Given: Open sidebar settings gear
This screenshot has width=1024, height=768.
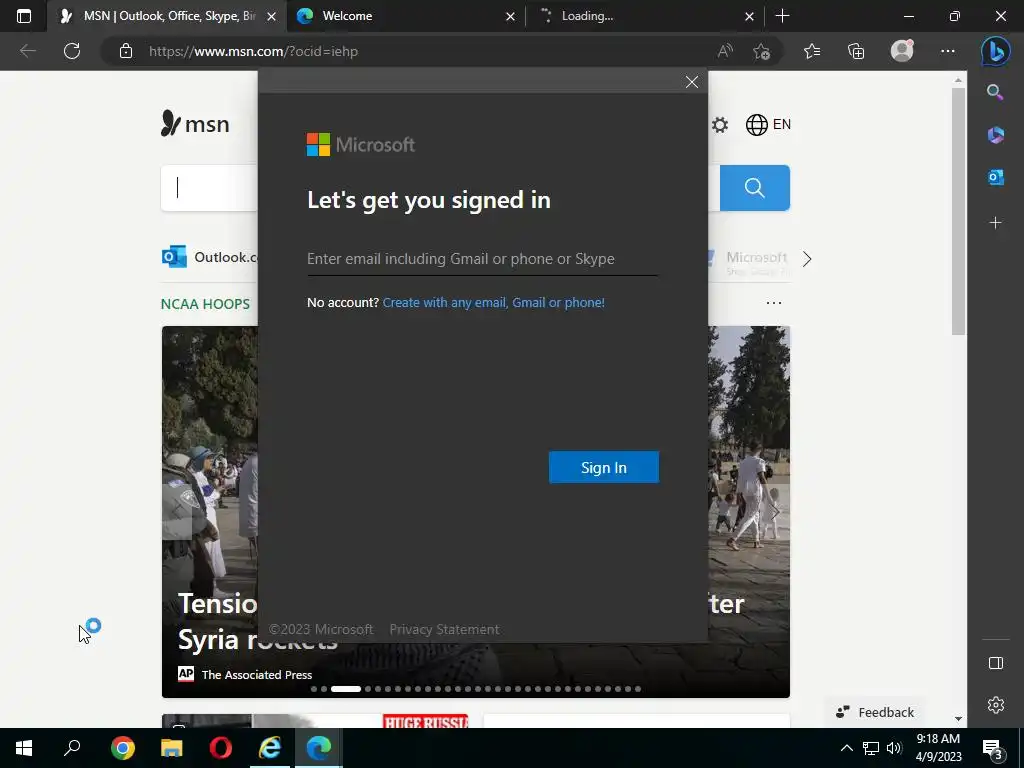Looking at the screenshot, I should pos(995,705).
